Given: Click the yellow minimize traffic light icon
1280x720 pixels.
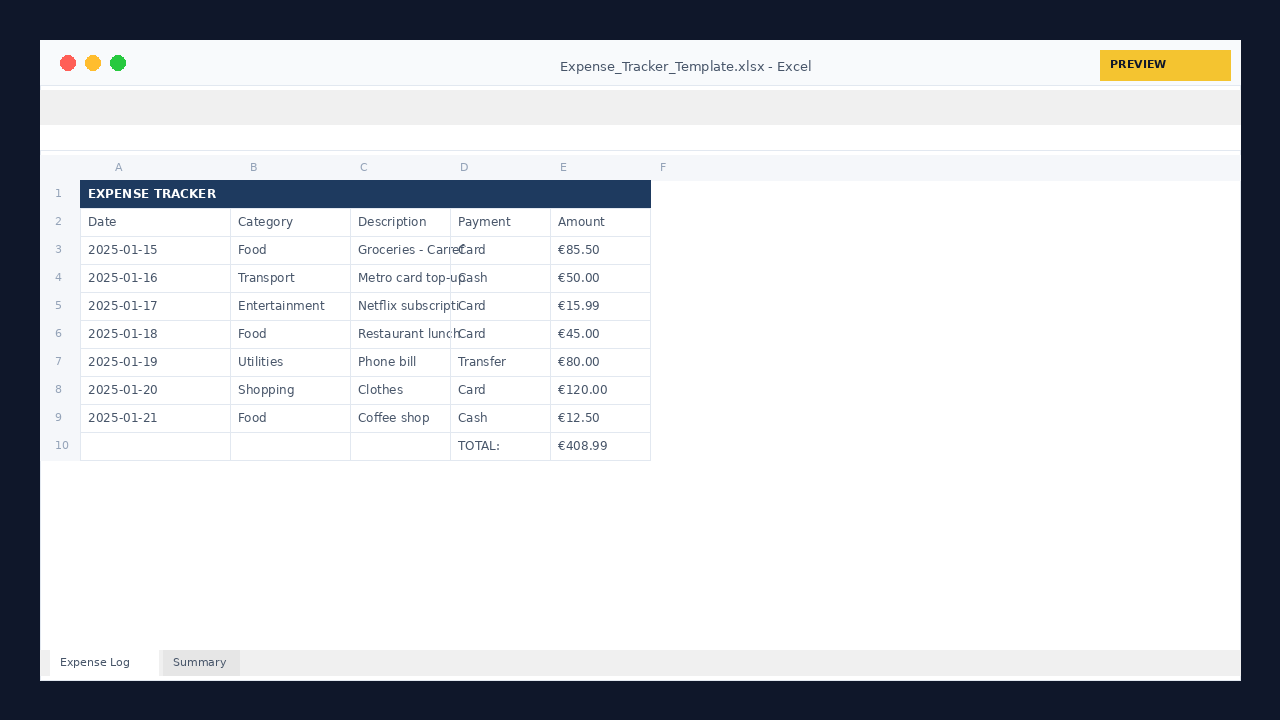Looking at the screenshot, I should click(93, 63).
